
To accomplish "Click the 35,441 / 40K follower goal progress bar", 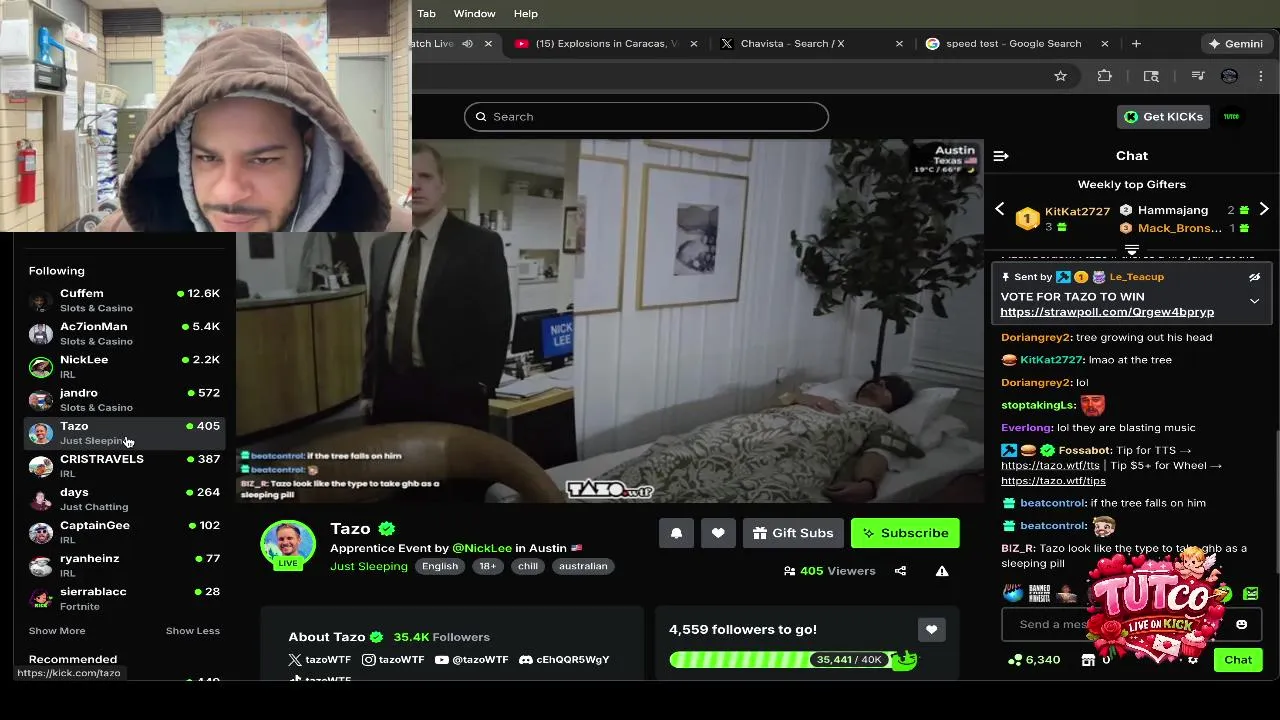I will [x=792, y=660].
